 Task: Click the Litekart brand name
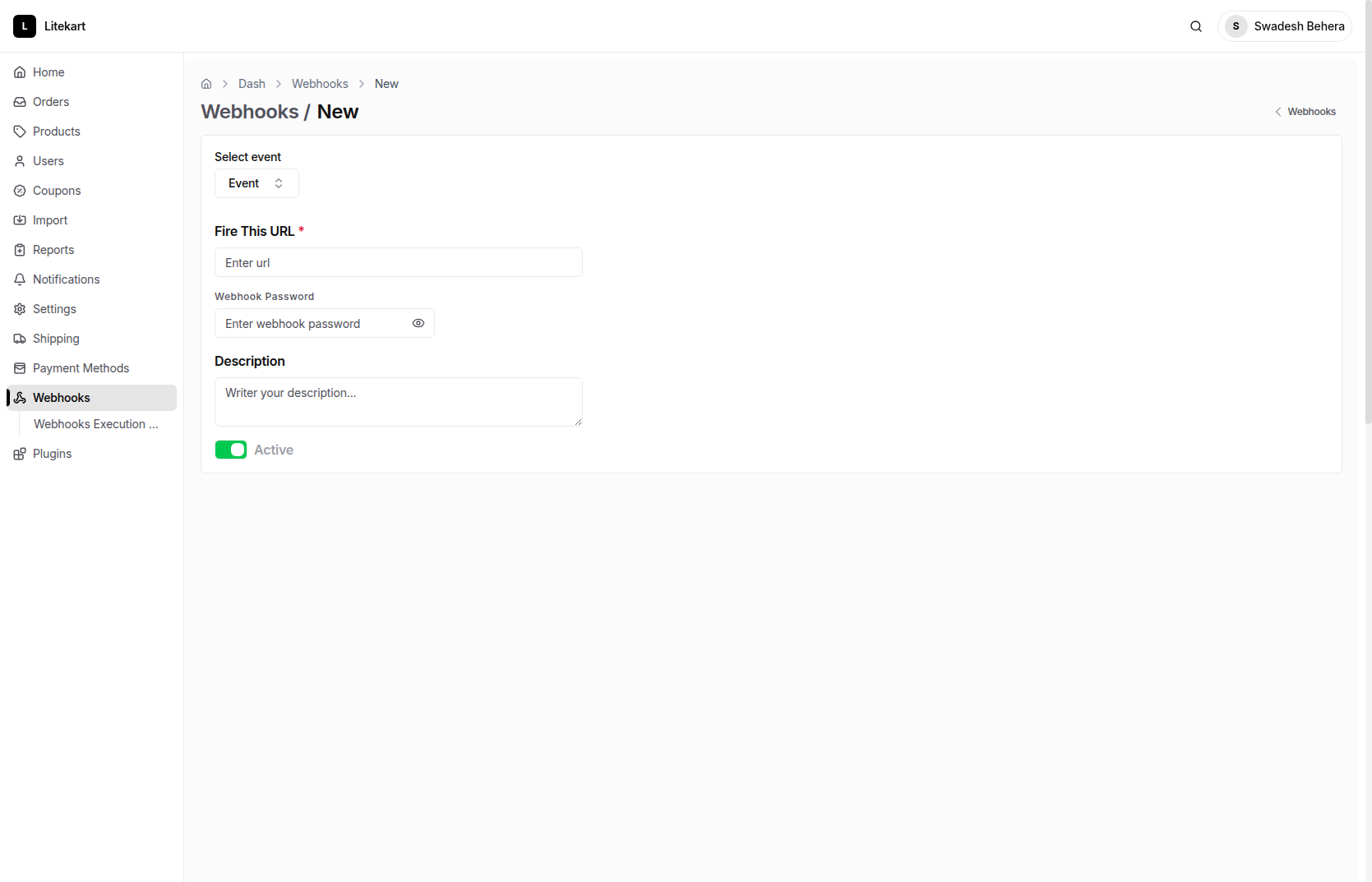pos(65,26)
